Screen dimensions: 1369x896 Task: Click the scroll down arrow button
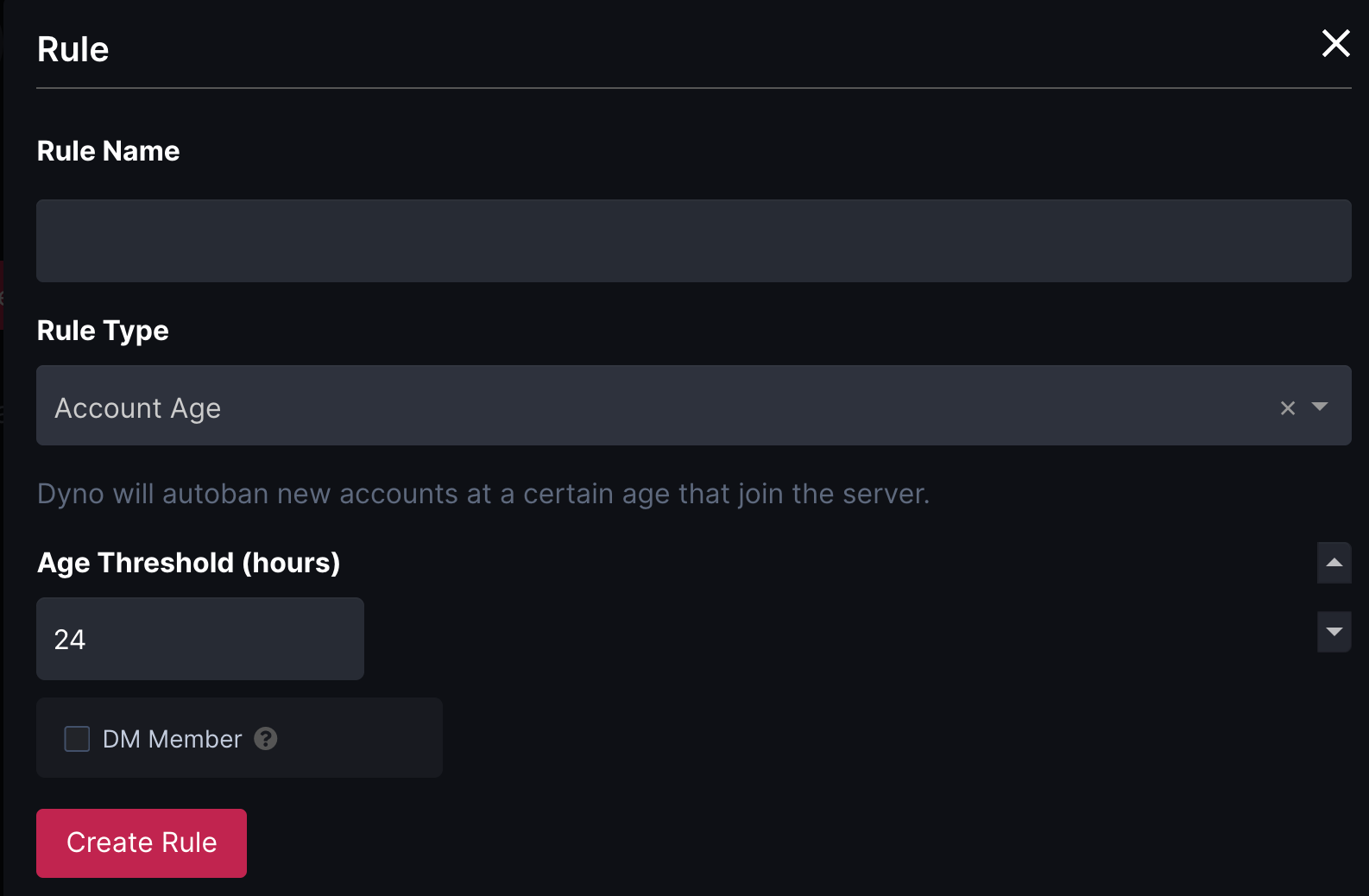(x=1334, y=632)
